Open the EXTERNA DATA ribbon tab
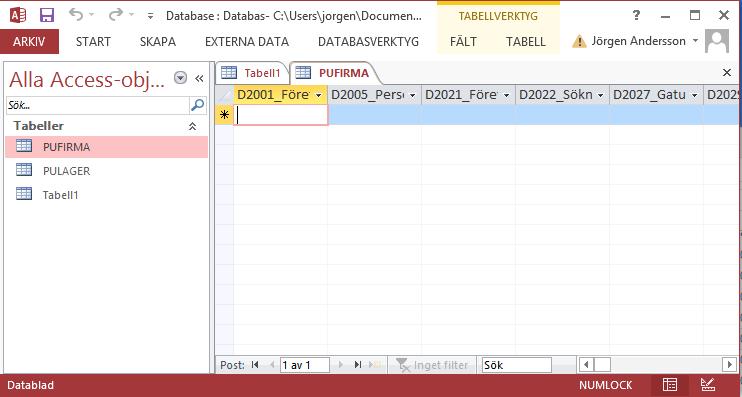This screenshot has width=742, height=397. (247, 42)
